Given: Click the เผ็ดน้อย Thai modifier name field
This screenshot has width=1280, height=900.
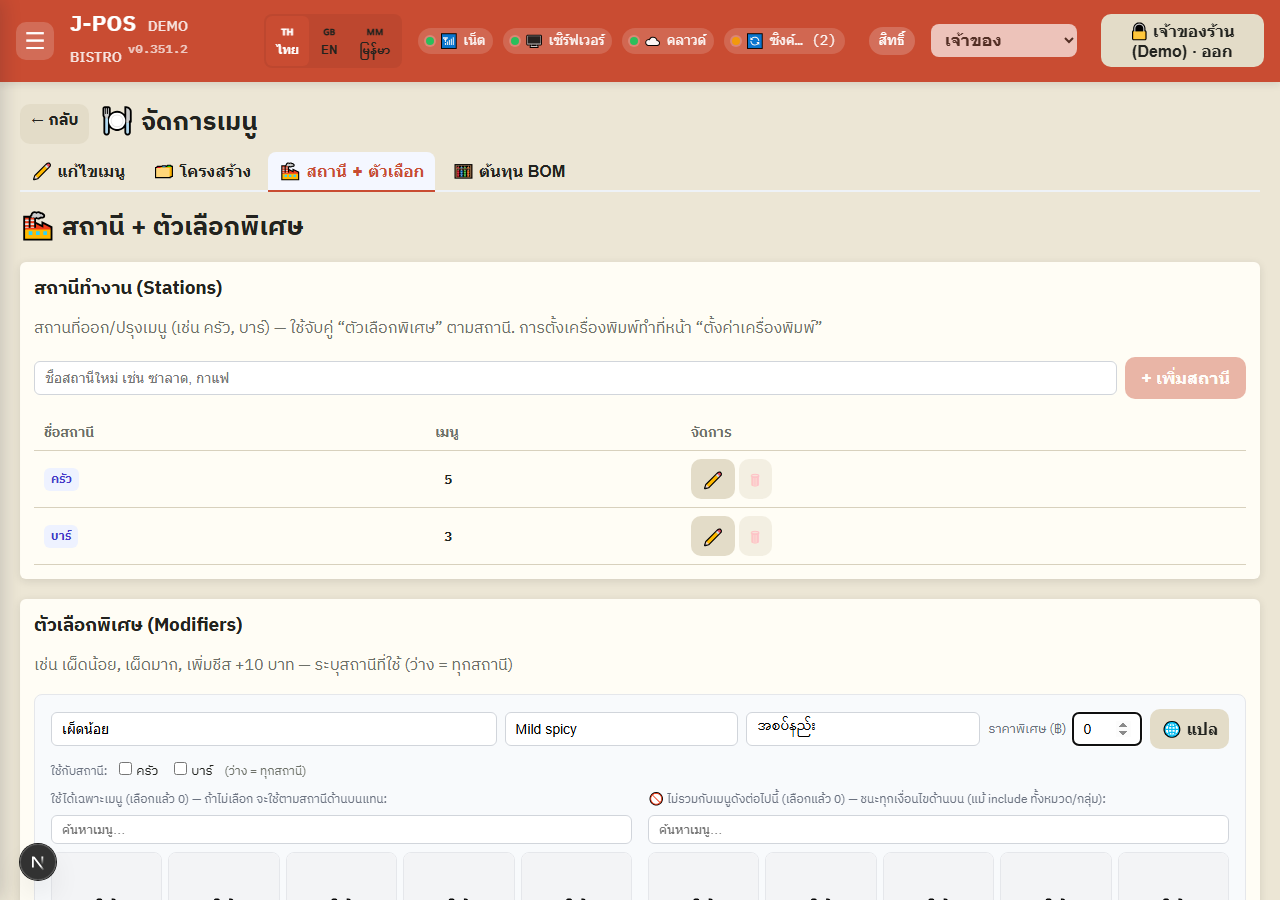Looking at the screenshot, I should 274,729.
